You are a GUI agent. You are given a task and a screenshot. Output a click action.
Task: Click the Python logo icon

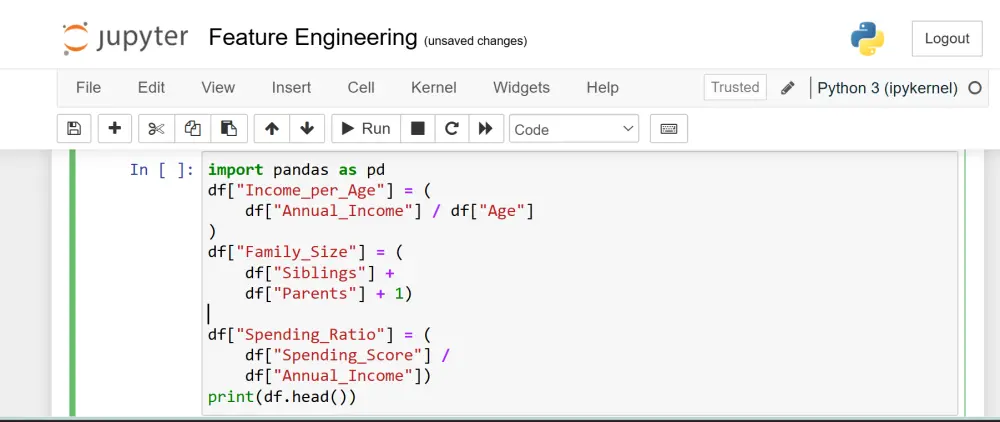tap(867, 38)
